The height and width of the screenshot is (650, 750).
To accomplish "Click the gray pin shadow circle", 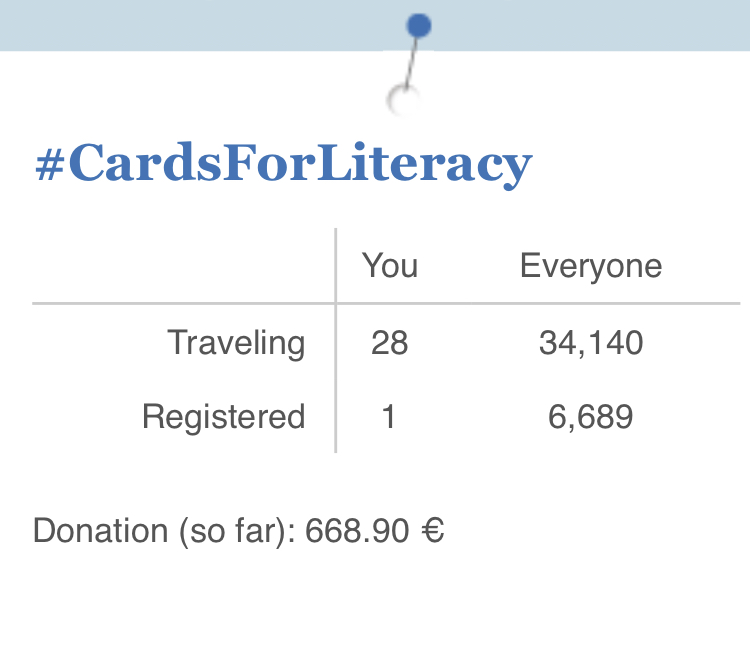I will tap(403, 100).
